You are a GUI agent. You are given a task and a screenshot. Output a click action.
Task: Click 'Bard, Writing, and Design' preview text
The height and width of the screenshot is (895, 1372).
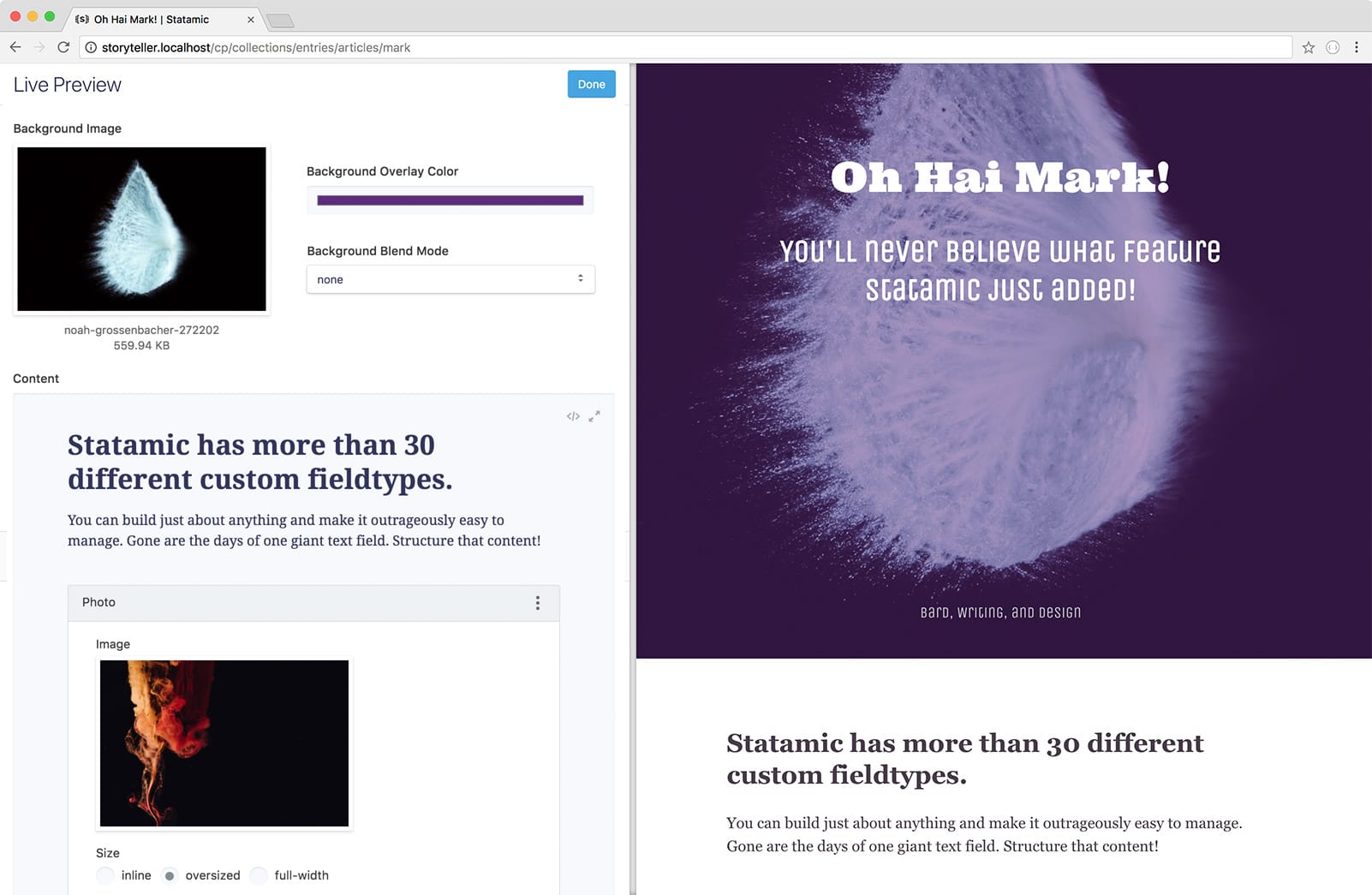(1000, 612)
